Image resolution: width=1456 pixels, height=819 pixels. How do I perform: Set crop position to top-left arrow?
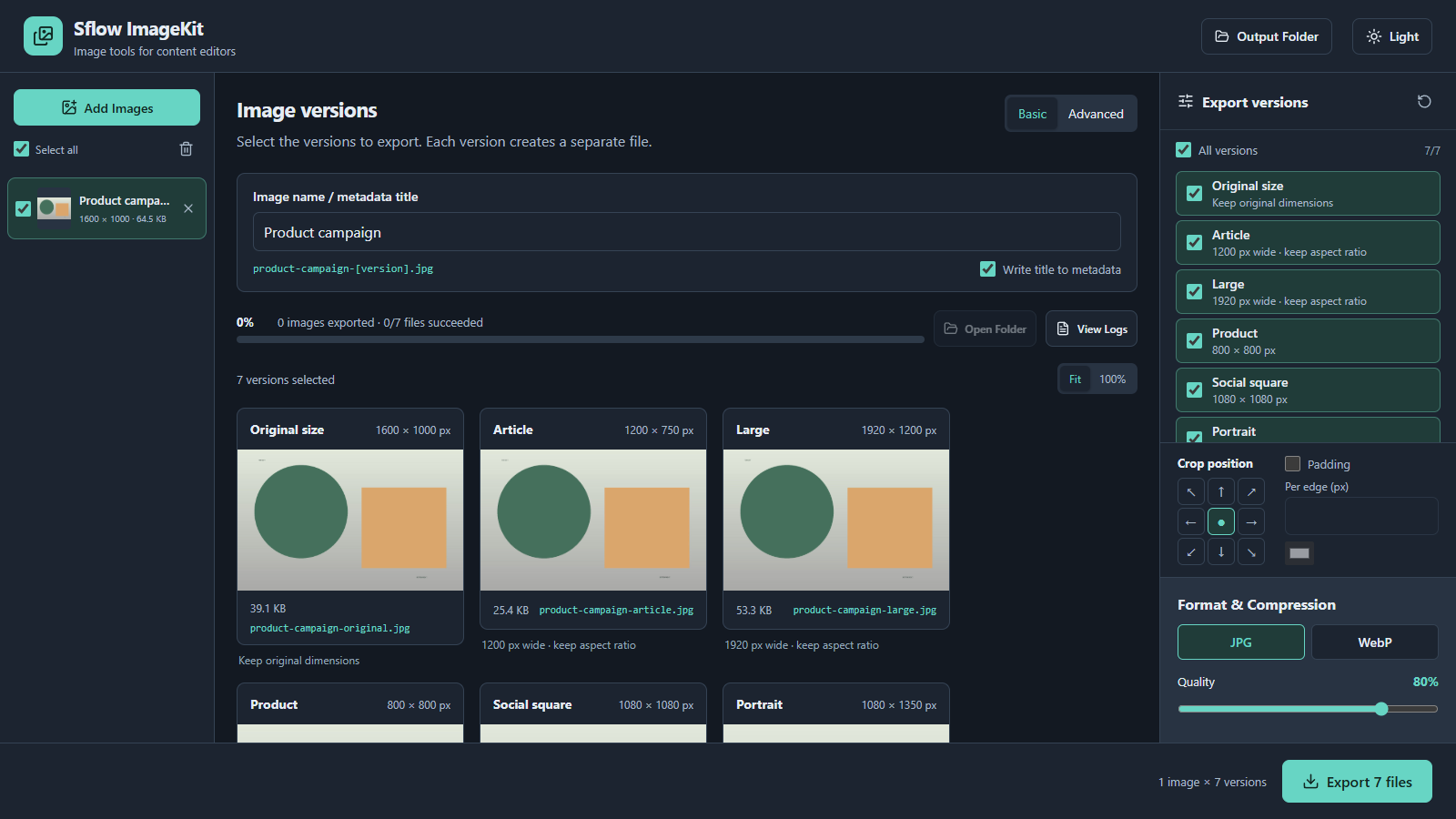[1190, 491]
